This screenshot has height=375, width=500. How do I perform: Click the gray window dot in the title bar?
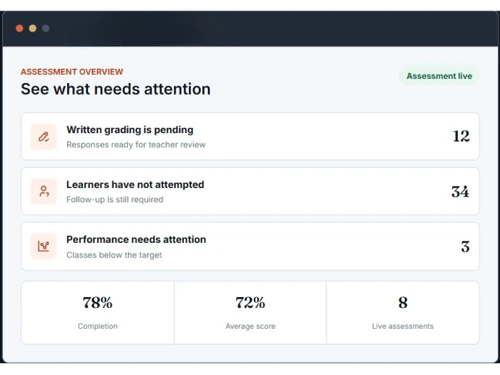46,28
